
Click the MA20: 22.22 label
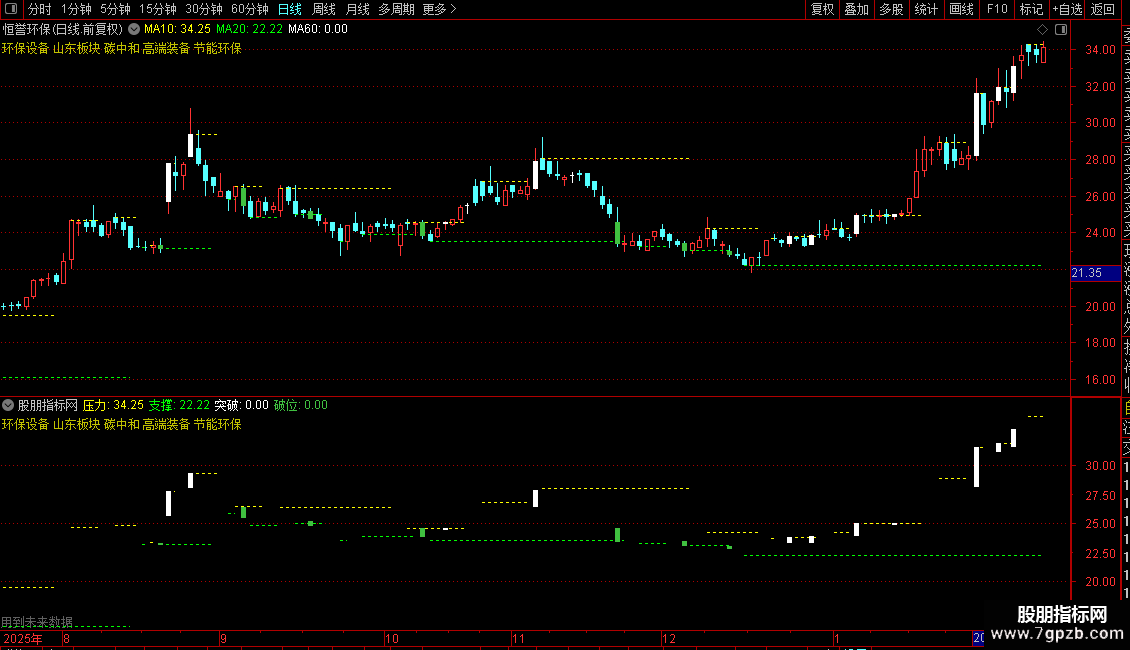tap(249, 30)
